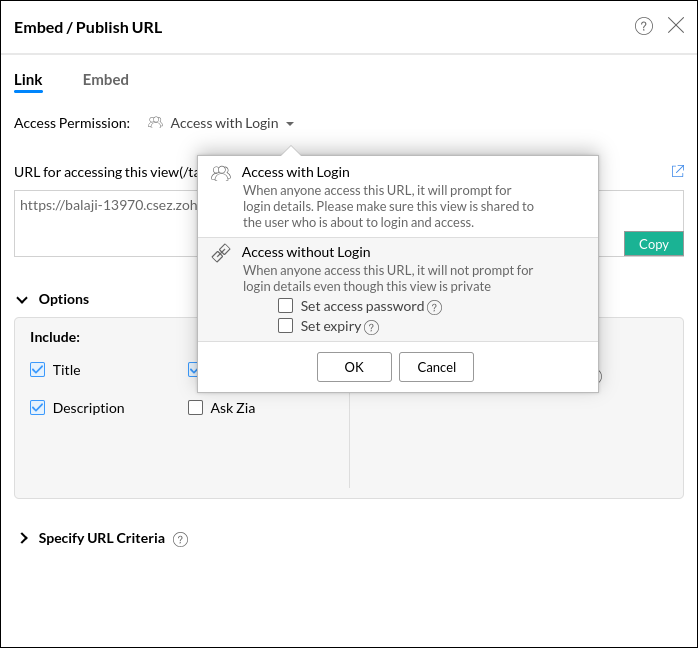This screenshot has width=698, height=648.
Task: Click the open URL in new window icon
Action: click(678, 171)
